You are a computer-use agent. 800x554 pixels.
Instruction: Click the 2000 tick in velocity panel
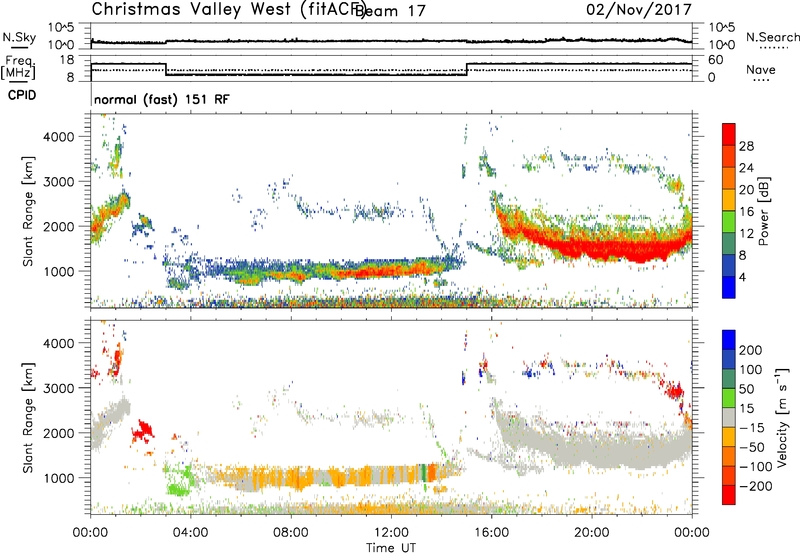[58, 433]
